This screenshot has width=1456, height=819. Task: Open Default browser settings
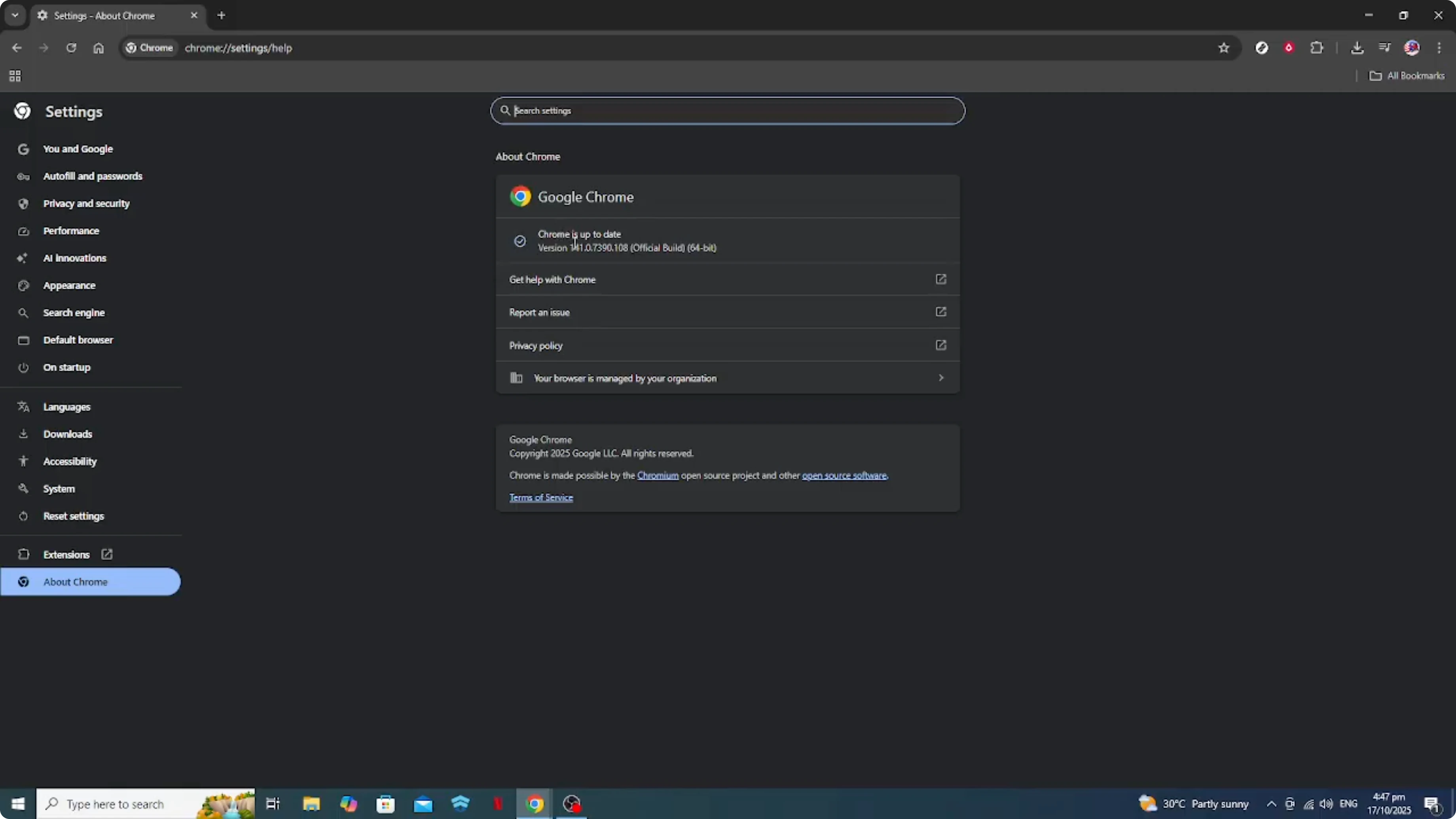(78, 340)
